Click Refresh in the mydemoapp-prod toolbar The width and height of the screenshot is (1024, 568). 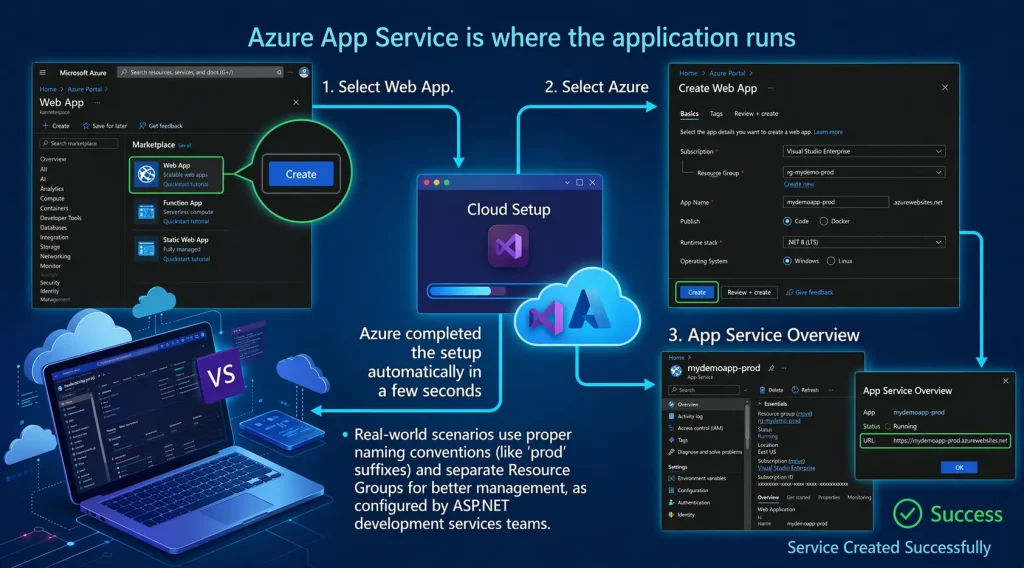pos(805,390)
